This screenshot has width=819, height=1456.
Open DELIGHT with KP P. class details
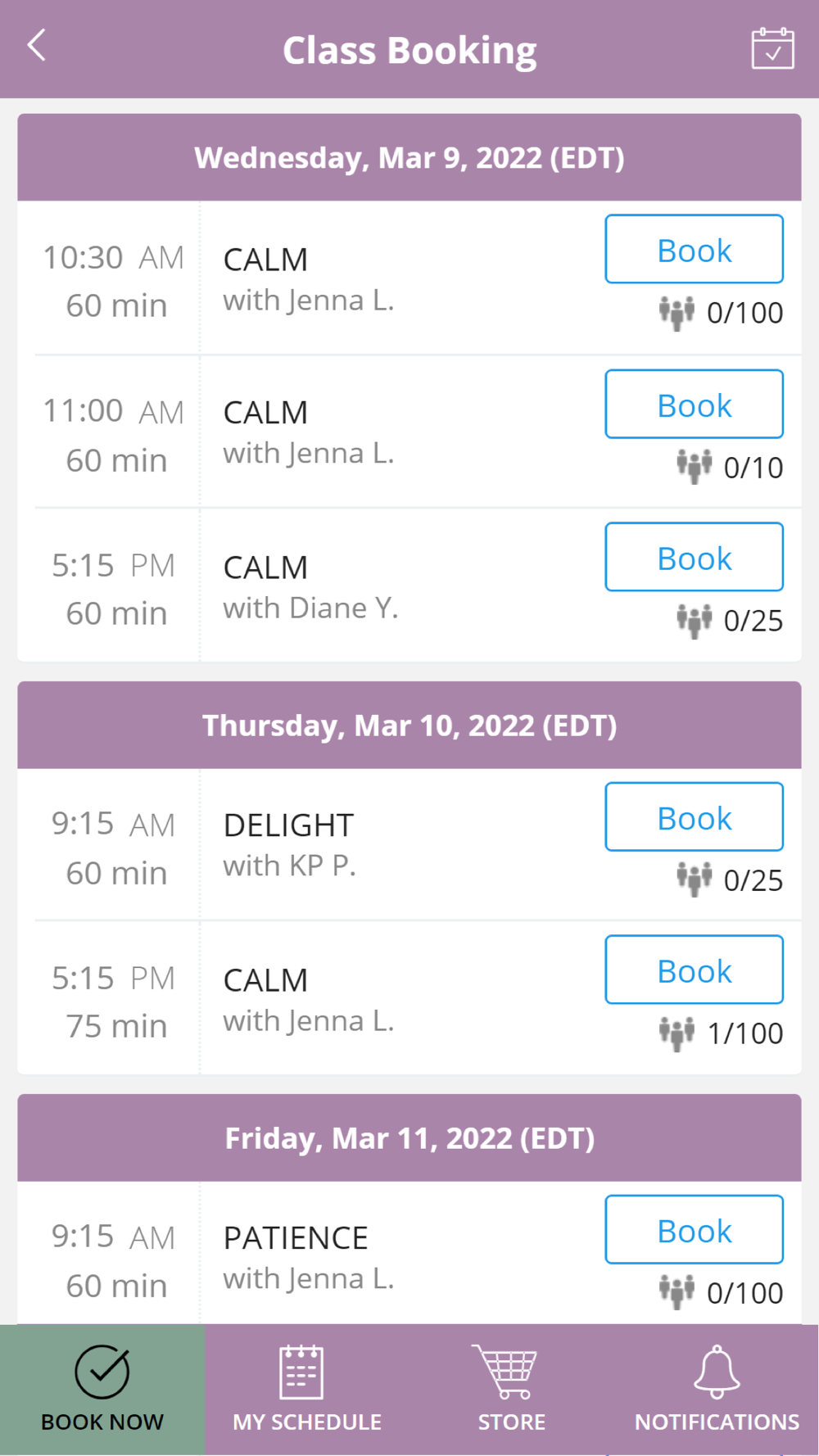click(289, 844)
